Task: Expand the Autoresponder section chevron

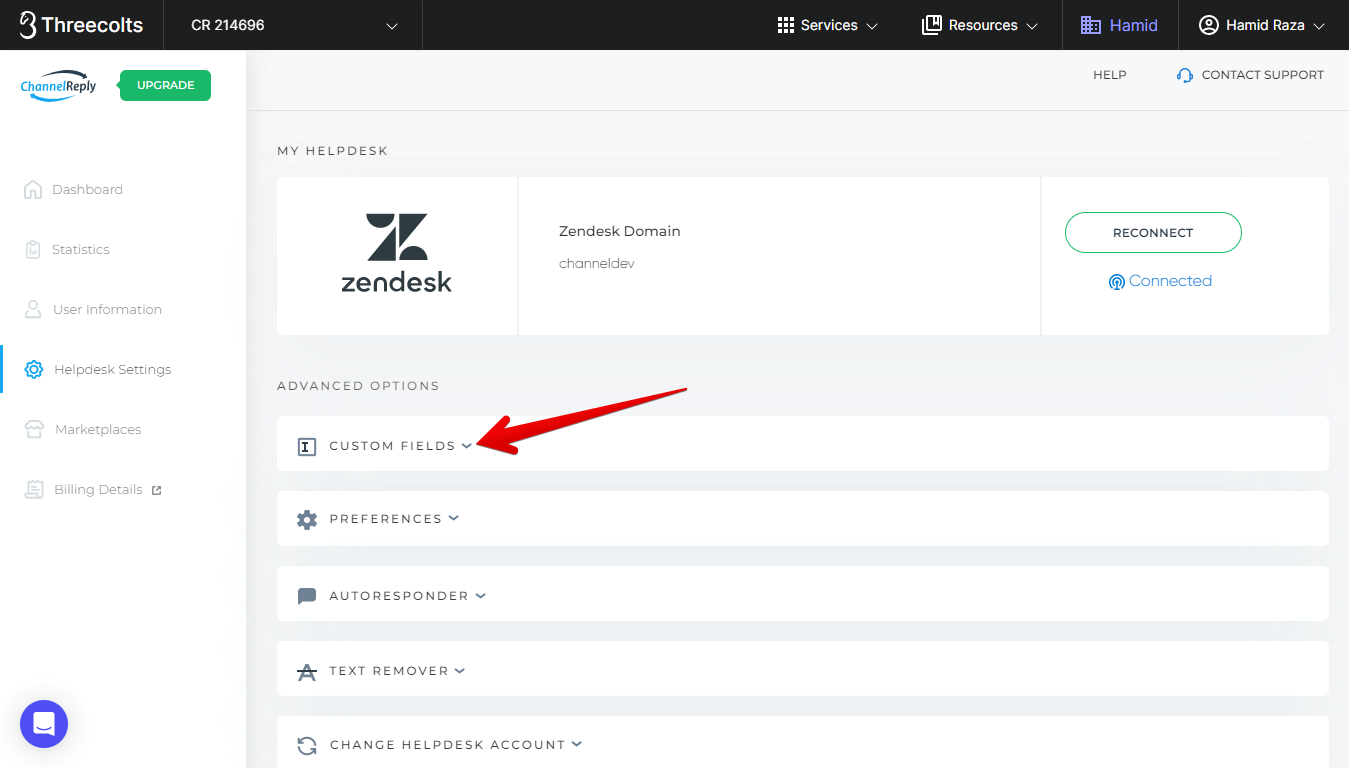Action: pos(481,595)
